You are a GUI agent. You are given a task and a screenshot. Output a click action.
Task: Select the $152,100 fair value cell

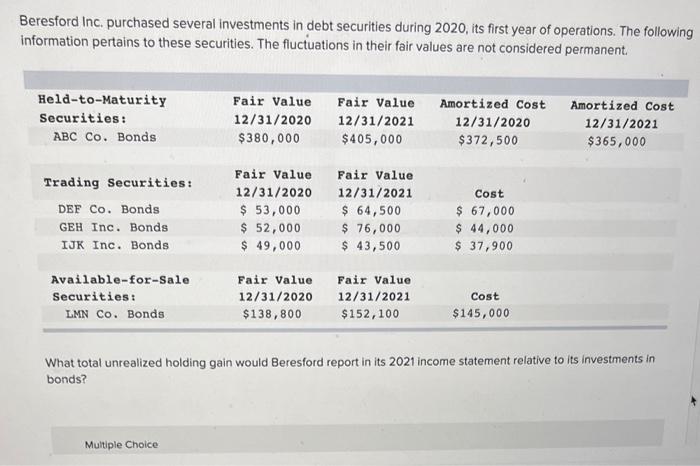tap(375, 314)
